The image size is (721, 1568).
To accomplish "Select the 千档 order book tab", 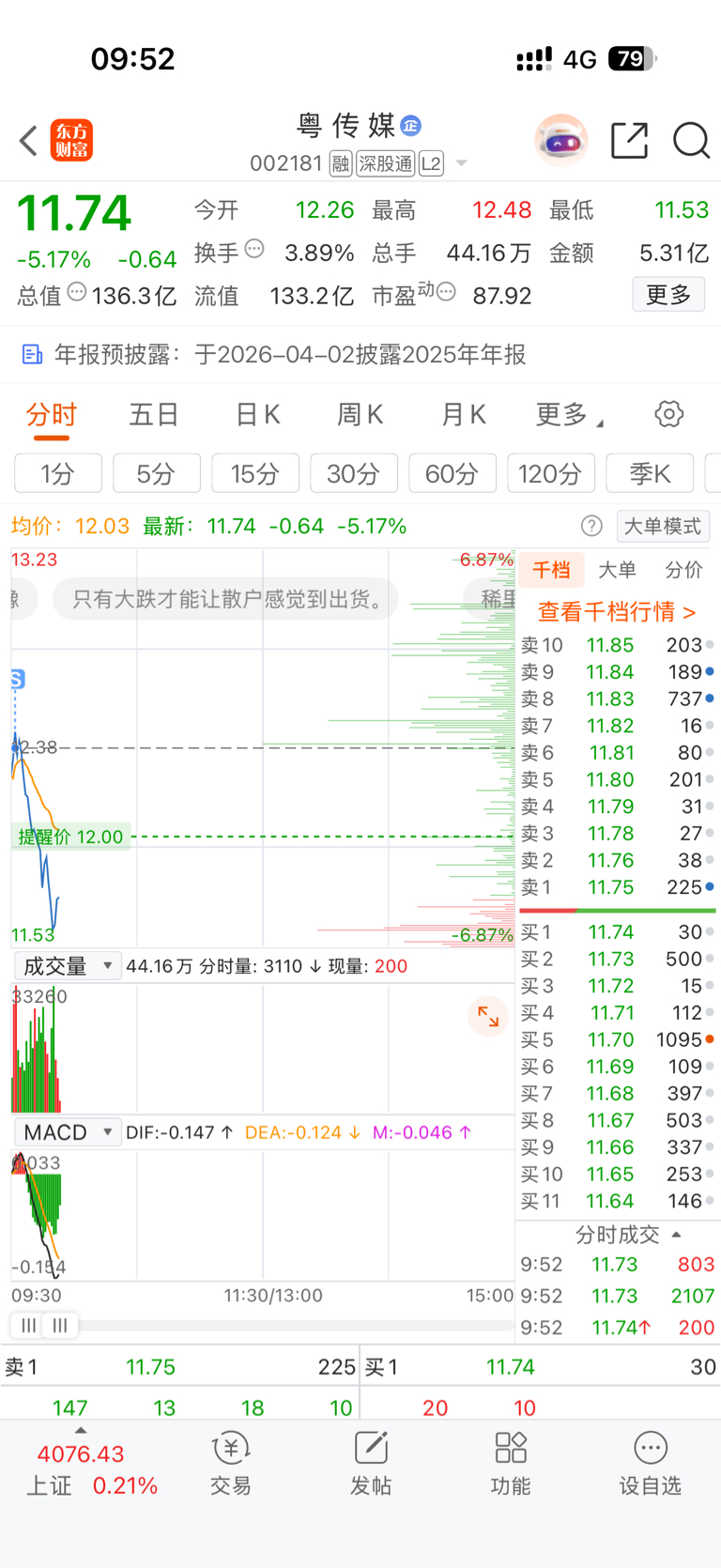I will [x=551, y=570].
